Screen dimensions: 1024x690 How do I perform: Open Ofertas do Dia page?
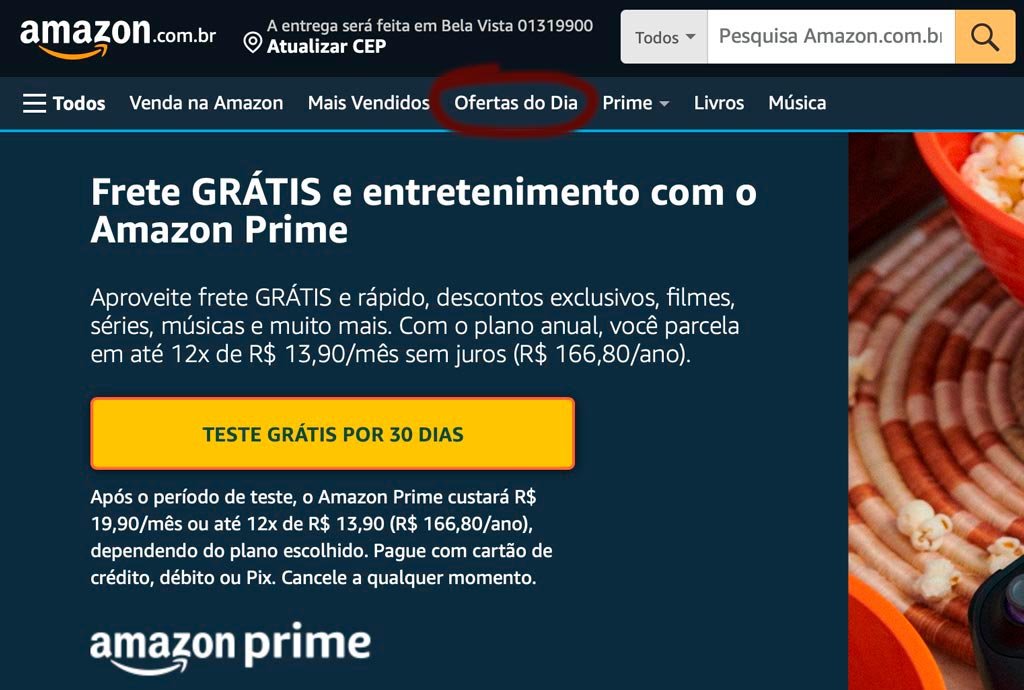pyautogui.click(x=515, y=102)
